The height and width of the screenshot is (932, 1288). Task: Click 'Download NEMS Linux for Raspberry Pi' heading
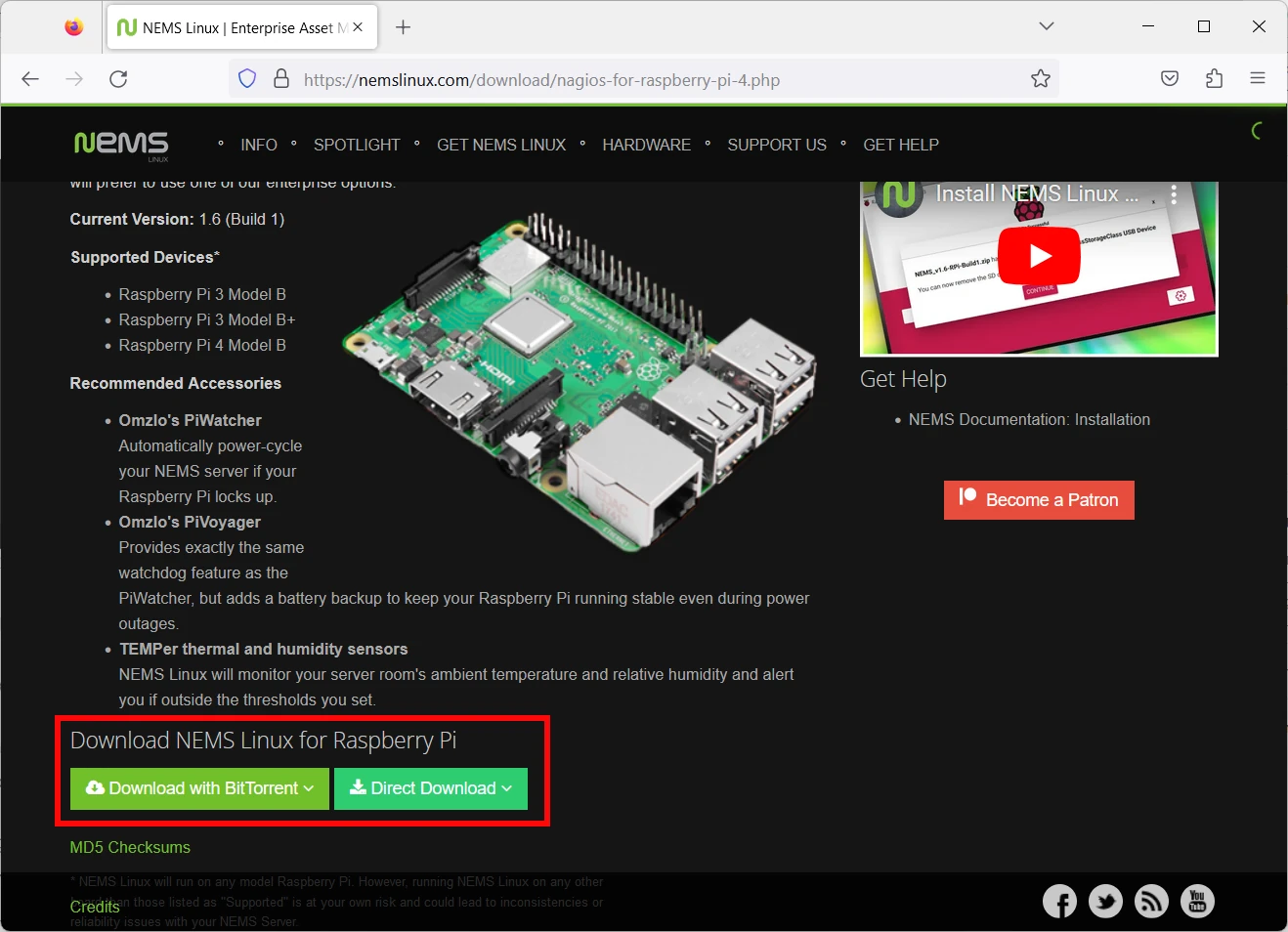[x=264, y=741]
